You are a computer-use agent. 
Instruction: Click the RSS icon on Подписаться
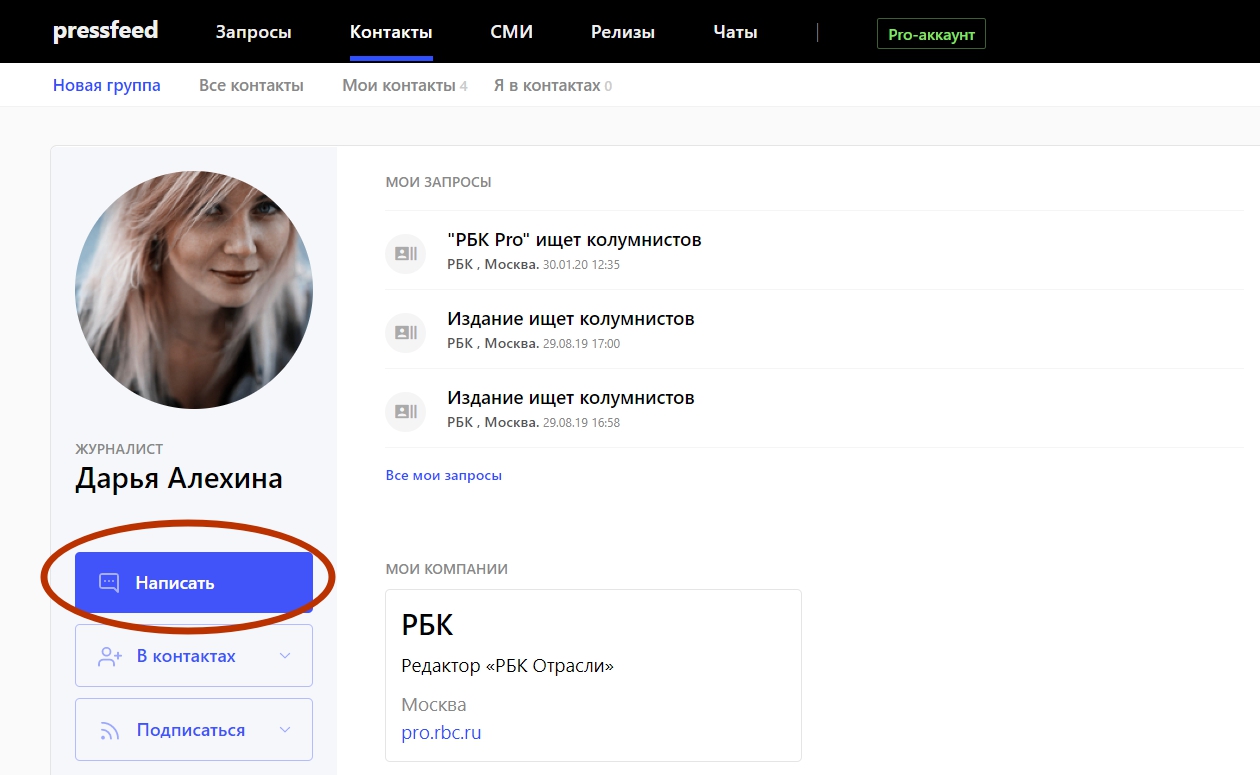pyautogui.click(x=109, y=730)
